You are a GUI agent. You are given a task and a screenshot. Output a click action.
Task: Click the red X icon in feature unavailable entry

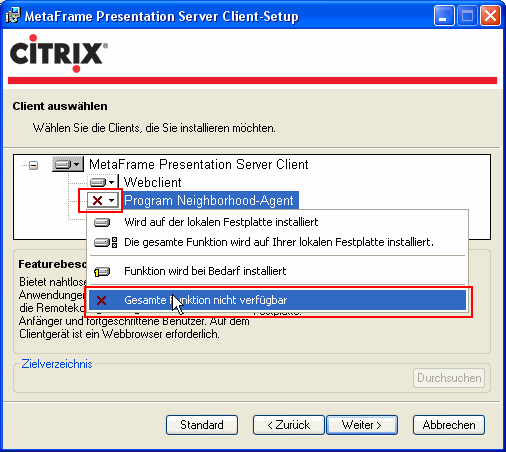pos(101,300)
